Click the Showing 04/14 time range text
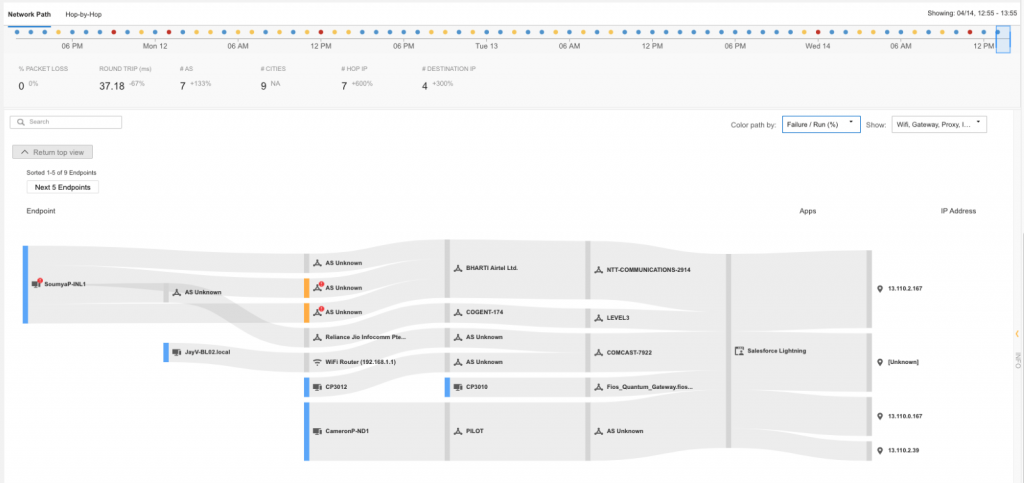Screen dimensions: 1024x483 [972, 13]
